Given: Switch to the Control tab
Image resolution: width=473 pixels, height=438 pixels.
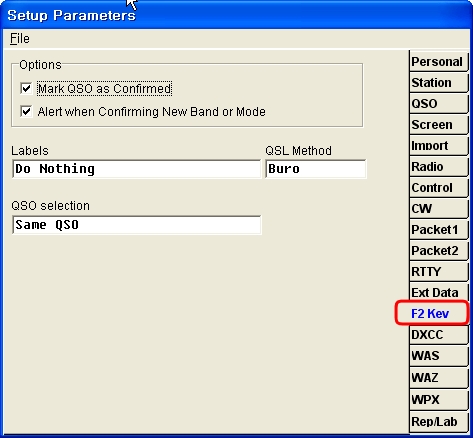Looking at the screenshot, I should [439, 187].
